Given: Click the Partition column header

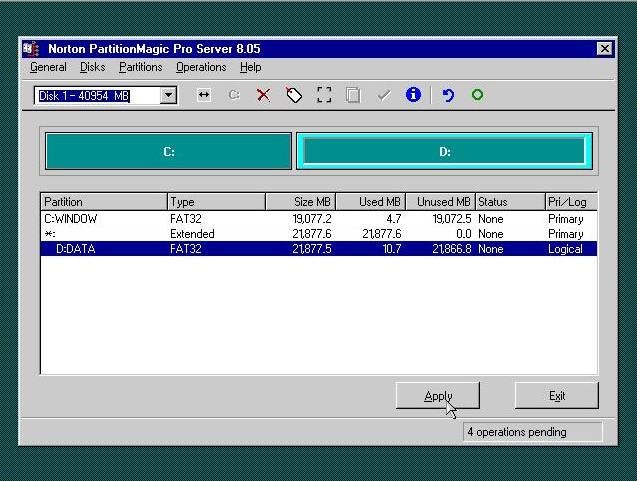Looking at the screenshot, I should click(104, 202).
